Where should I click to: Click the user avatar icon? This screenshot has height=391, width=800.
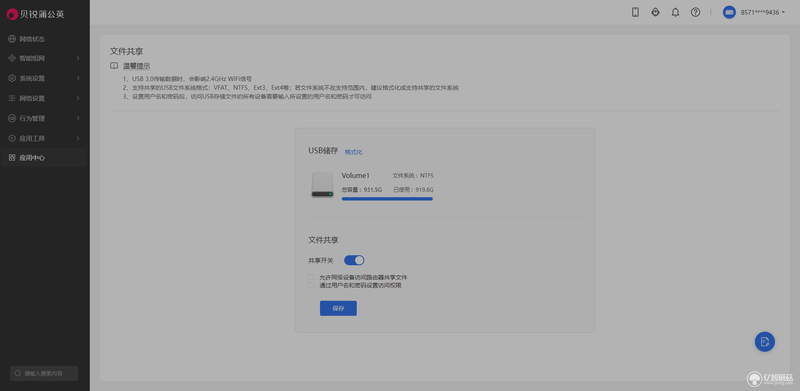pyautogui.click(x=729, y=12)
